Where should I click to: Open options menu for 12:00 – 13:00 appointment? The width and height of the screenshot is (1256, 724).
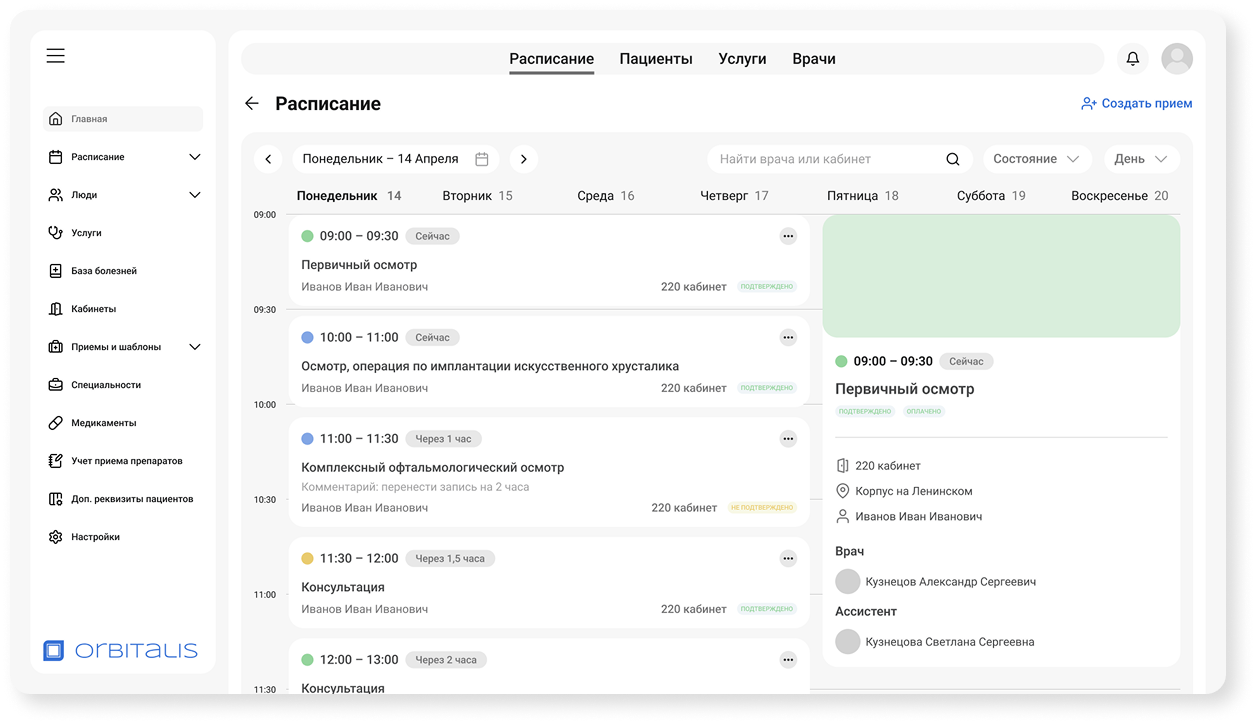[x=788, y=659]
